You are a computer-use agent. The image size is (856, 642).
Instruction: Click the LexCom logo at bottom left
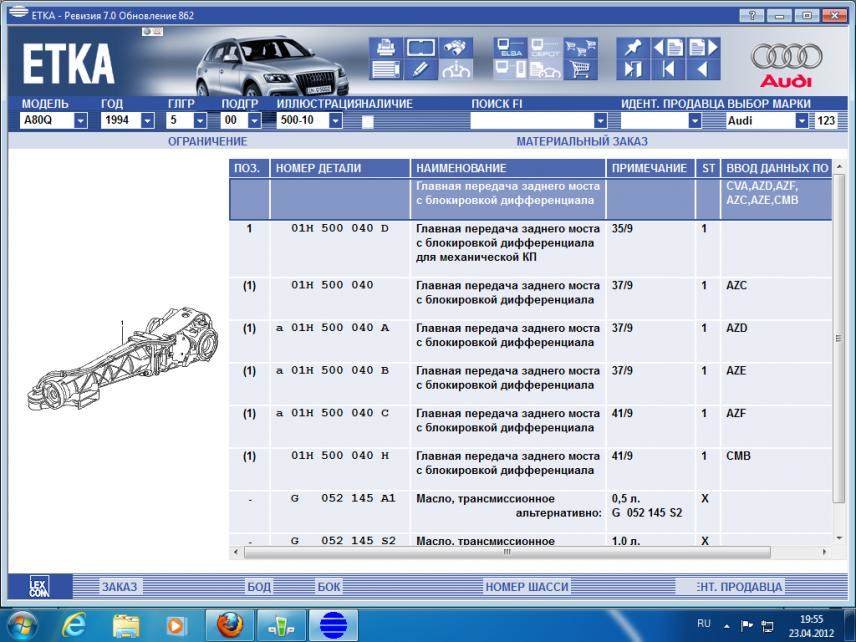pyautogui.click(x=39, y=586)
